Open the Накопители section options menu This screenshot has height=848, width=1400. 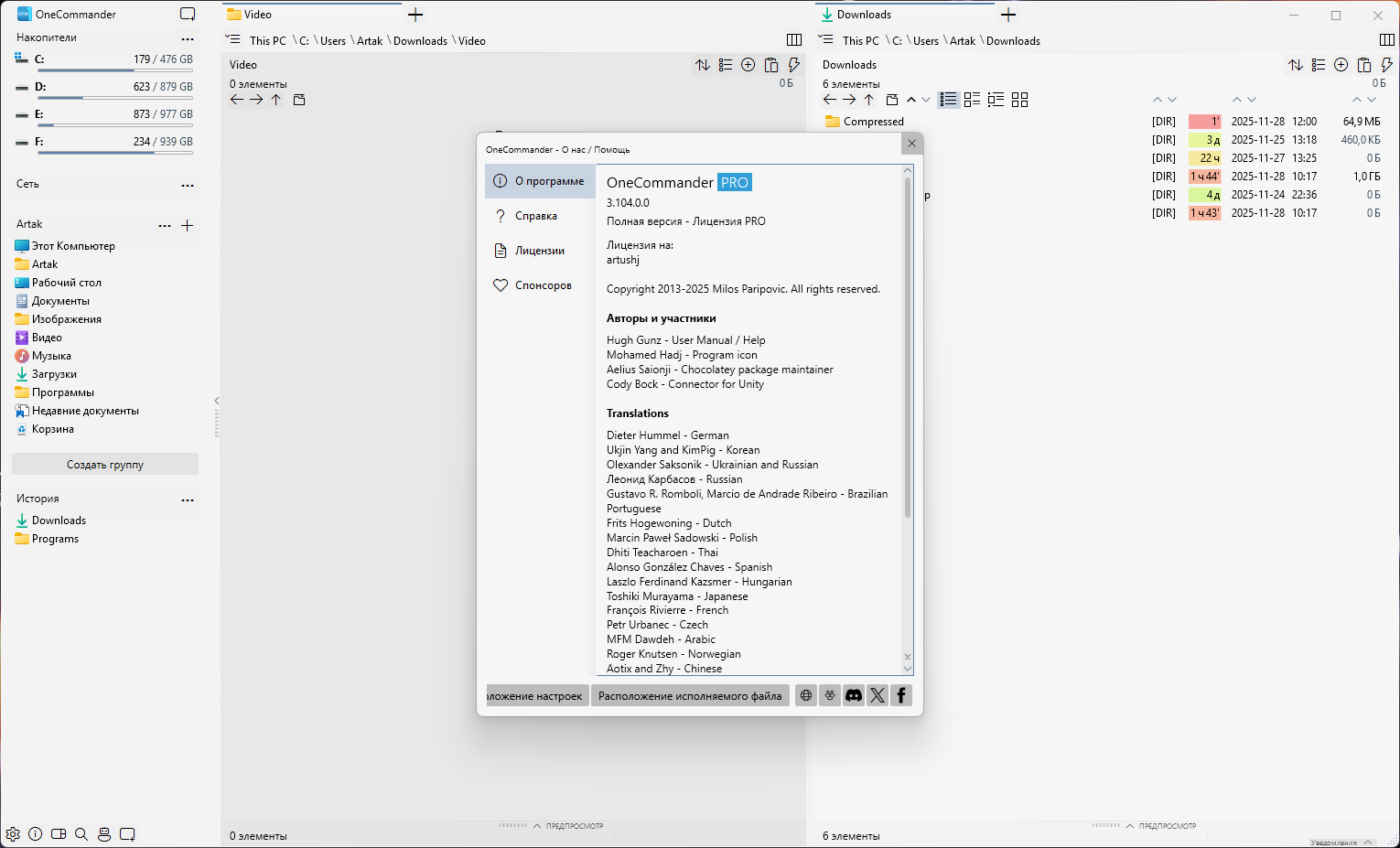[x=188, y=39]
